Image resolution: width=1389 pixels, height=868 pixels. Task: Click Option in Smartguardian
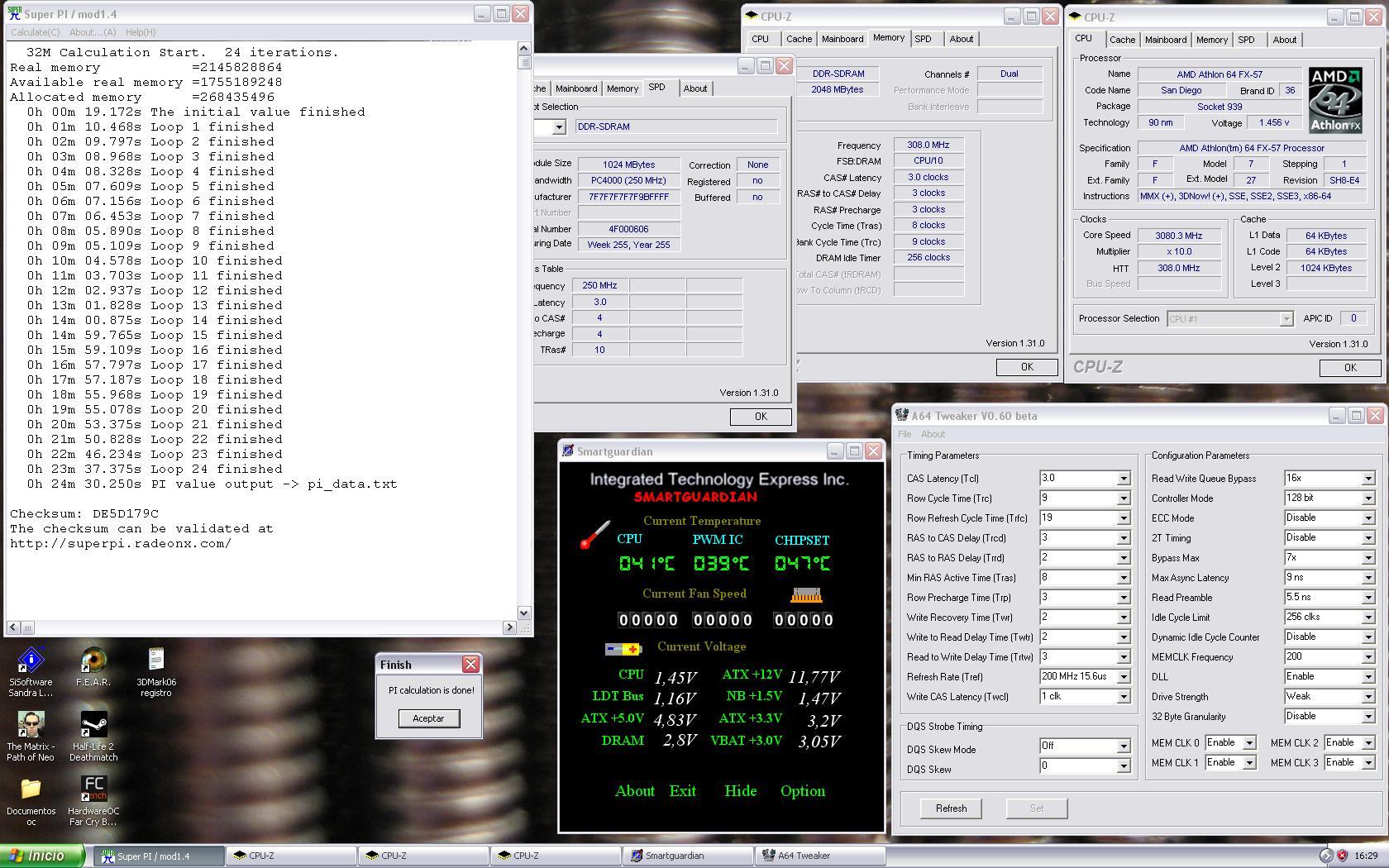click(x=802, y=791)
